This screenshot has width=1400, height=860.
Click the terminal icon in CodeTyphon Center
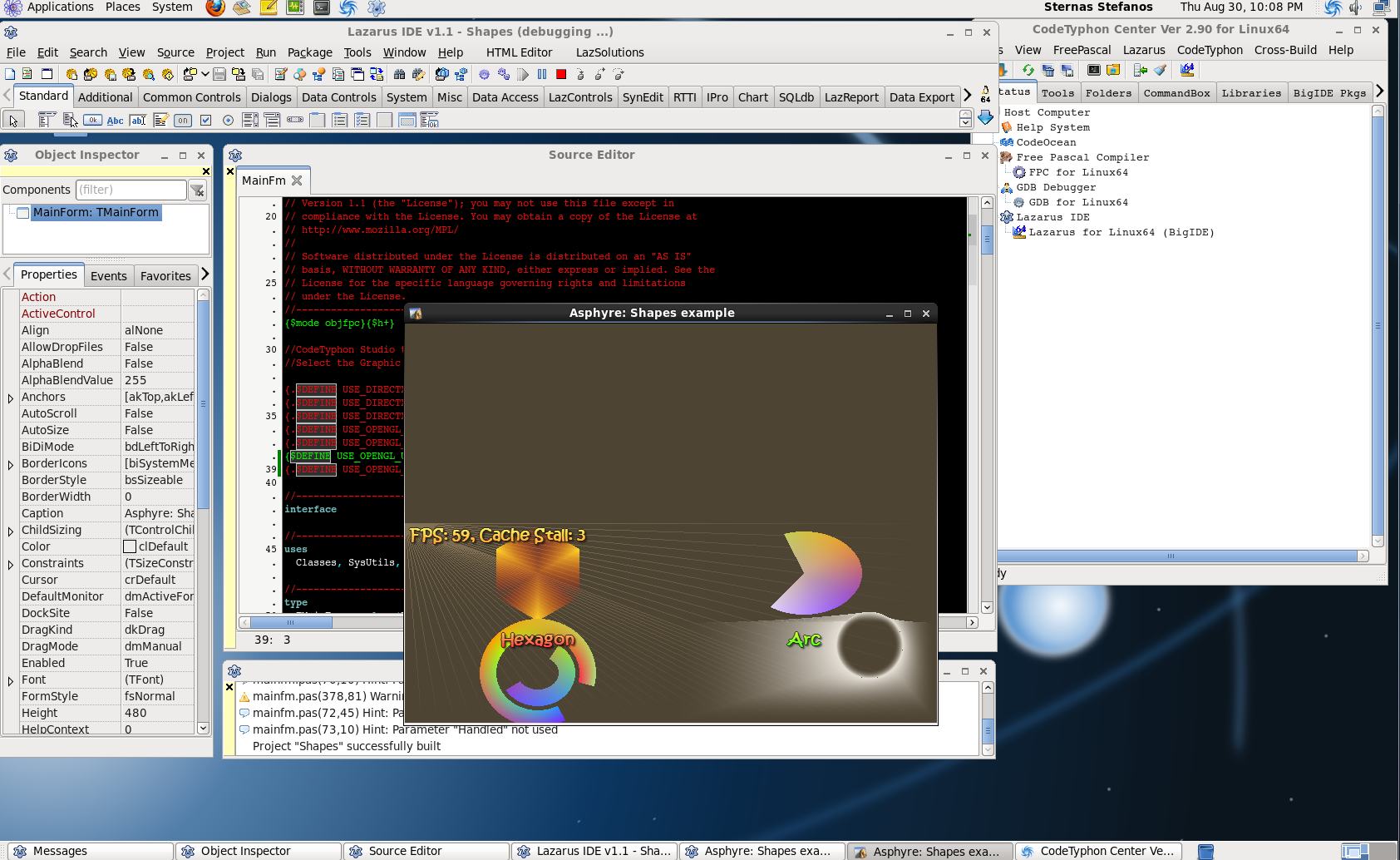(x=1094, y=70)
